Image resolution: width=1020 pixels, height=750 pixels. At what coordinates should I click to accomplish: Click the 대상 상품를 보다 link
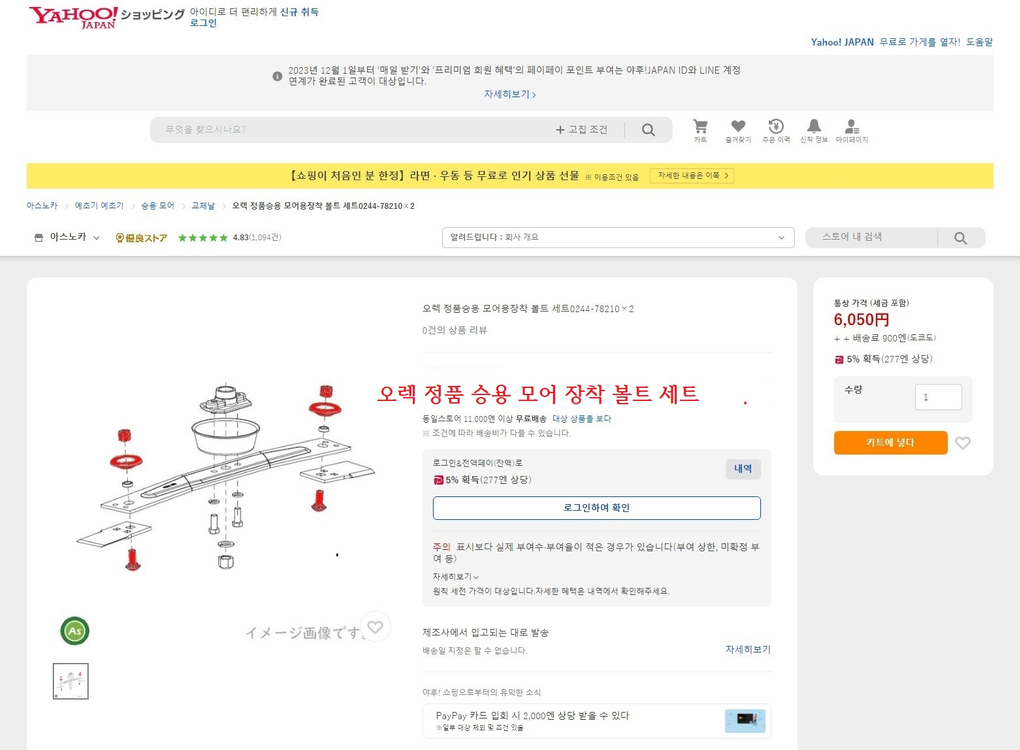point(582,418)
